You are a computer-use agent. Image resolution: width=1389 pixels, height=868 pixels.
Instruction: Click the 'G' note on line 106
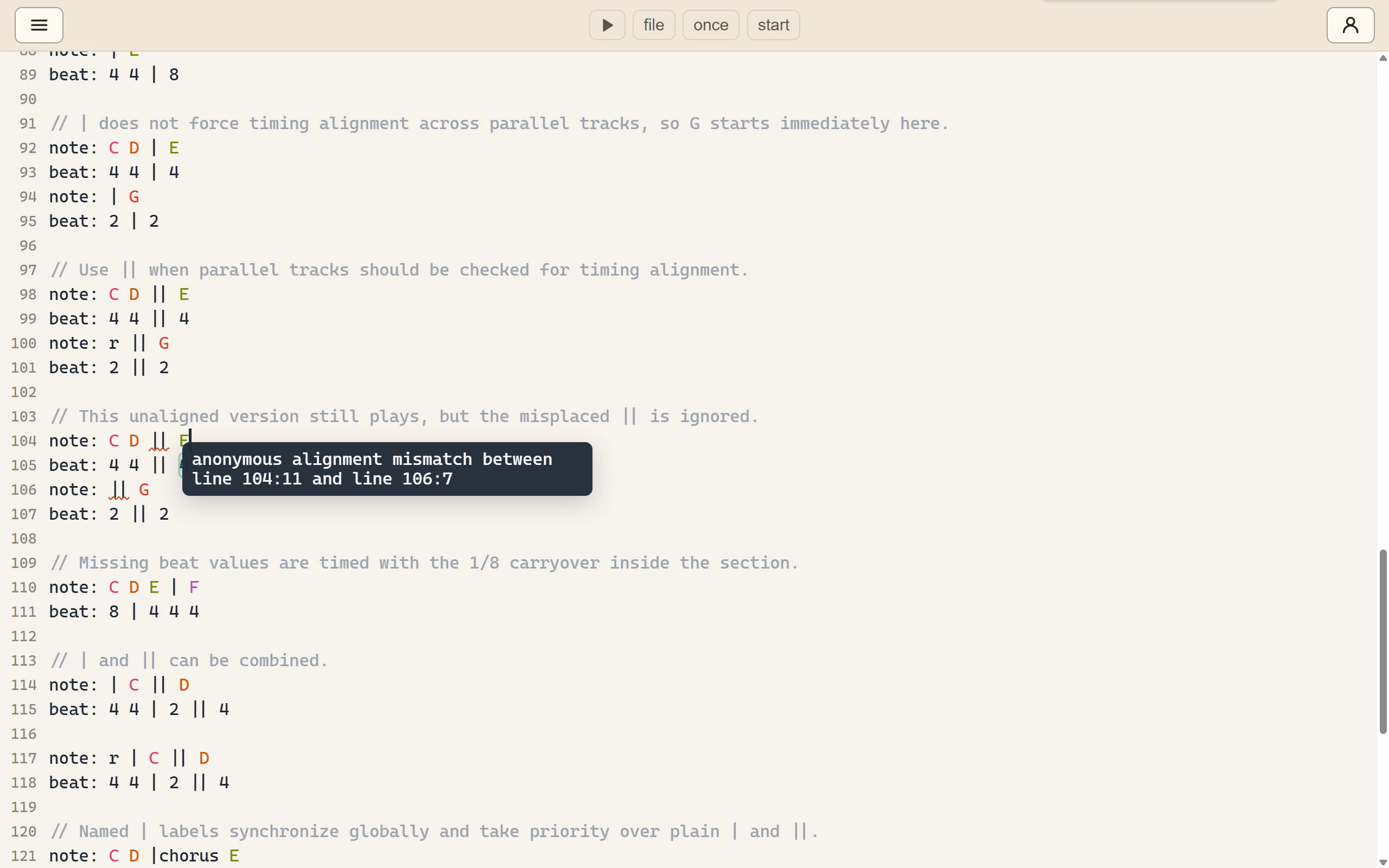[143, 490]
